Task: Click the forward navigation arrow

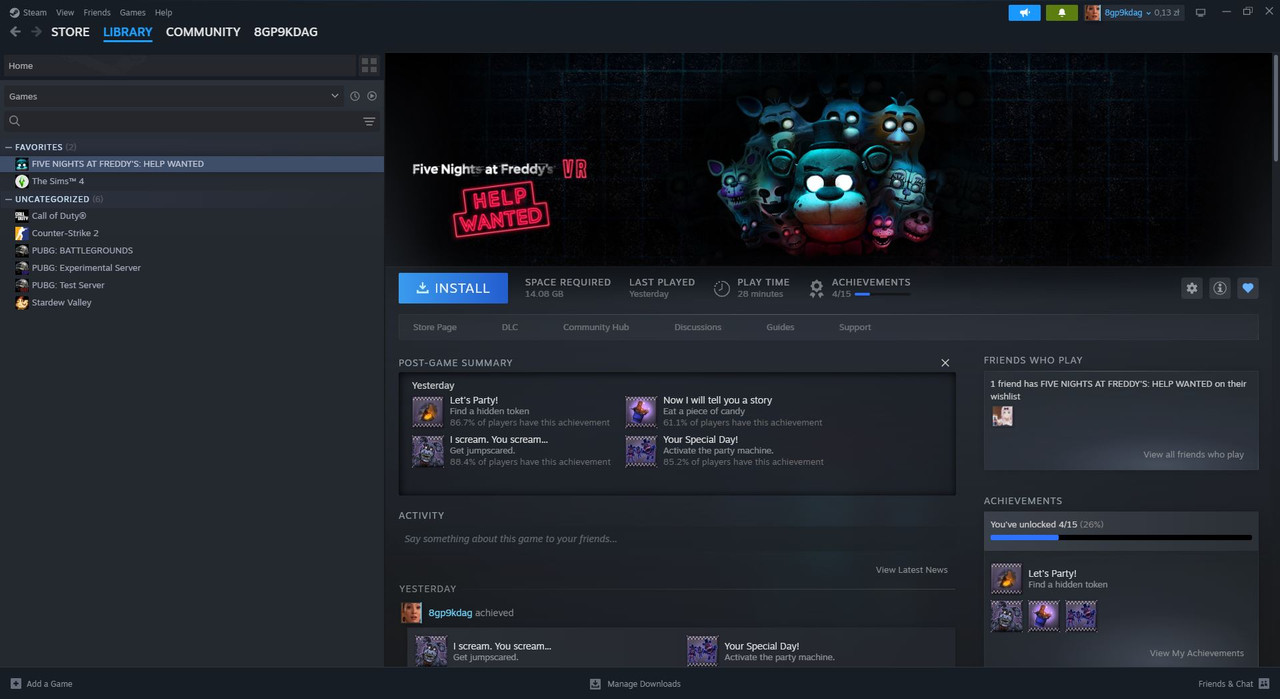Action: (37, 32)
